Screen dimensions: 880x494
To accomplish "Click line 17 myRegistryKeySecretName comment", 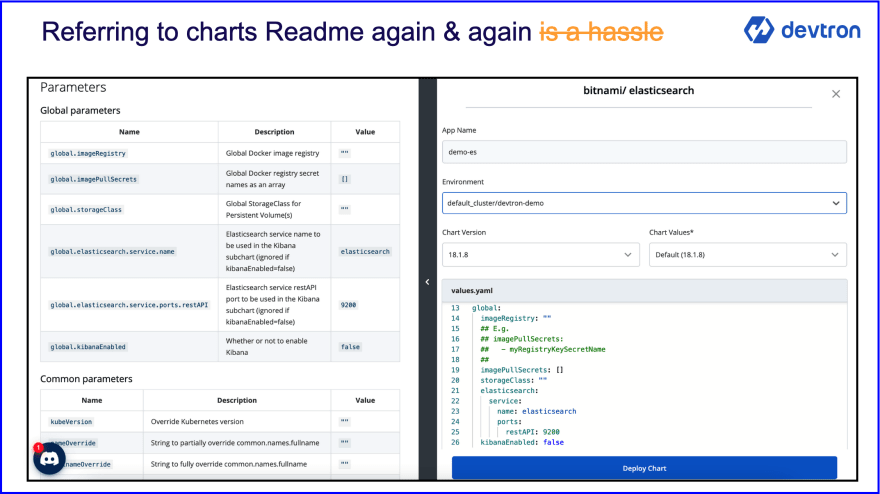I will pyautogui.click(x=543, y=349).
